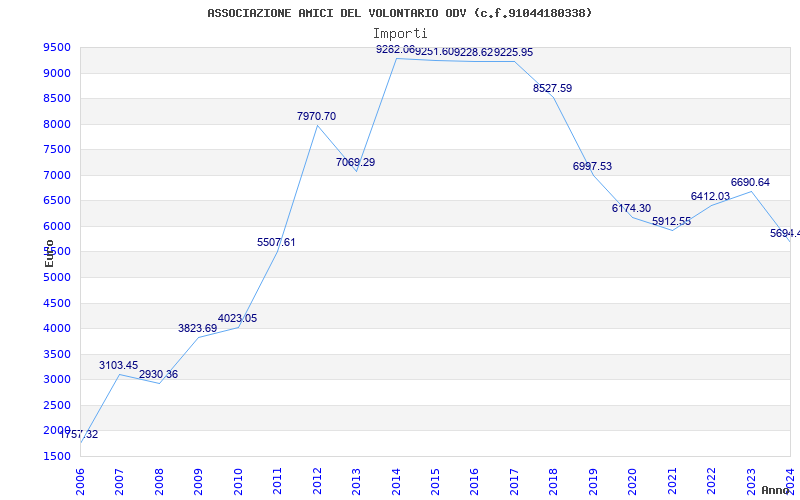Click the x-axis year 2018
Screen dimensions: 800x500
554,482
